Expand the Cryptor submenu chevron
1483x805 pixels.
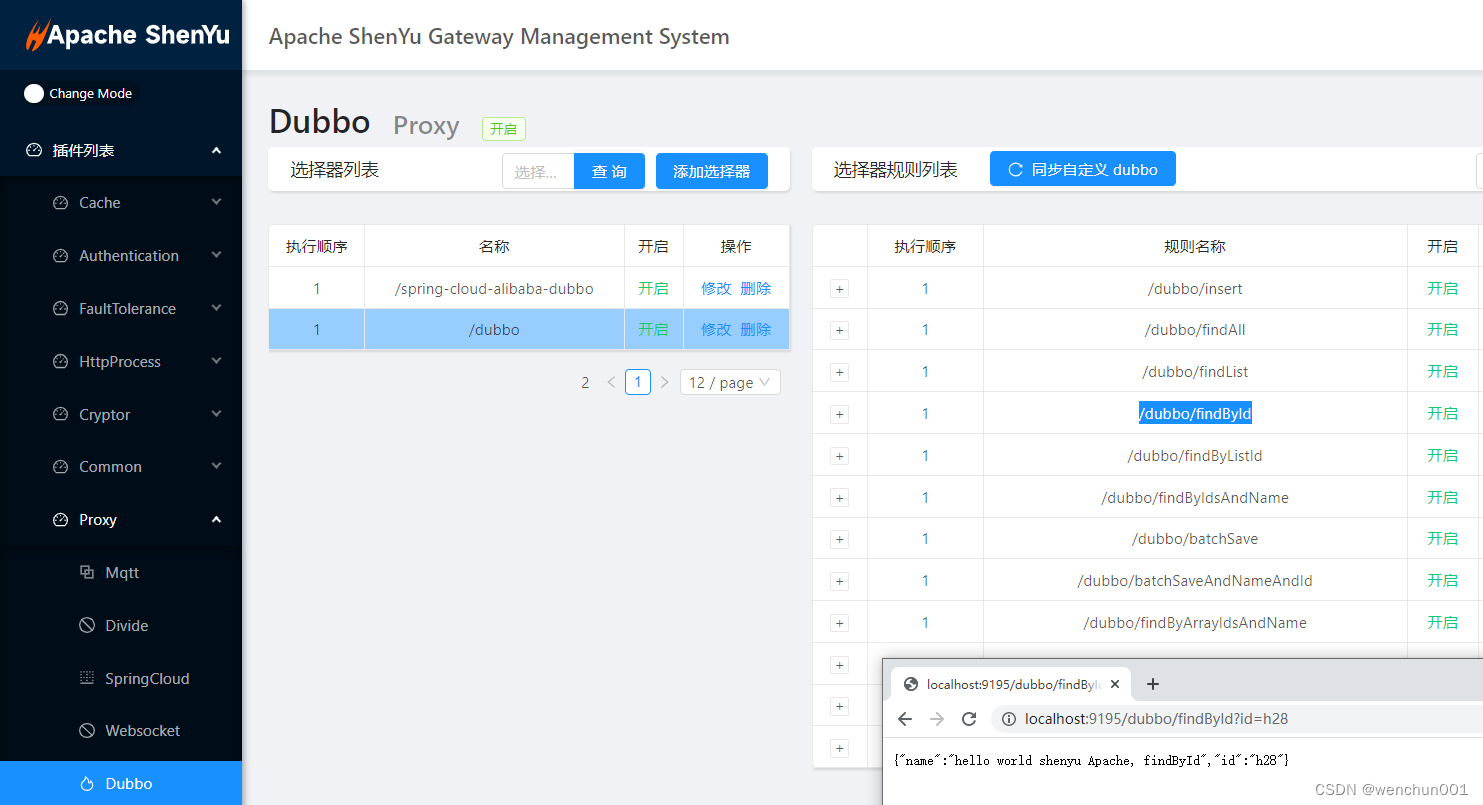coord(216,414)
